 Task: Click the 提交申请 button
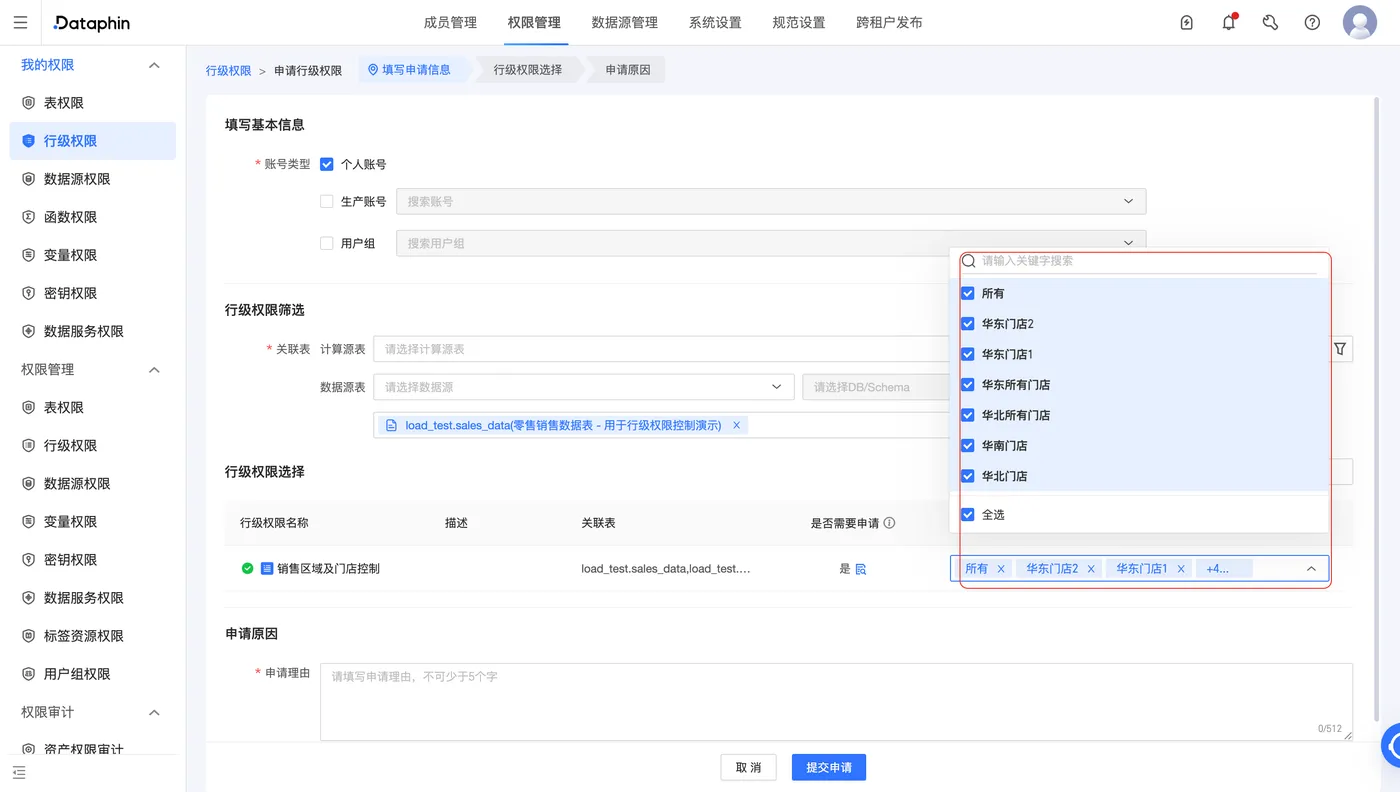click(829, 767)
